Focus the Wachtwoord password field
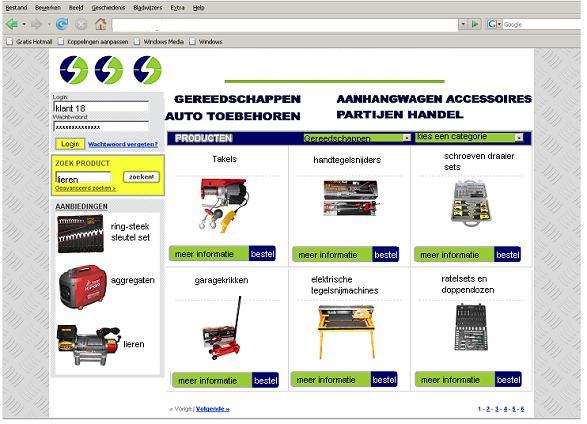587x424 pixels. [101, 126]
